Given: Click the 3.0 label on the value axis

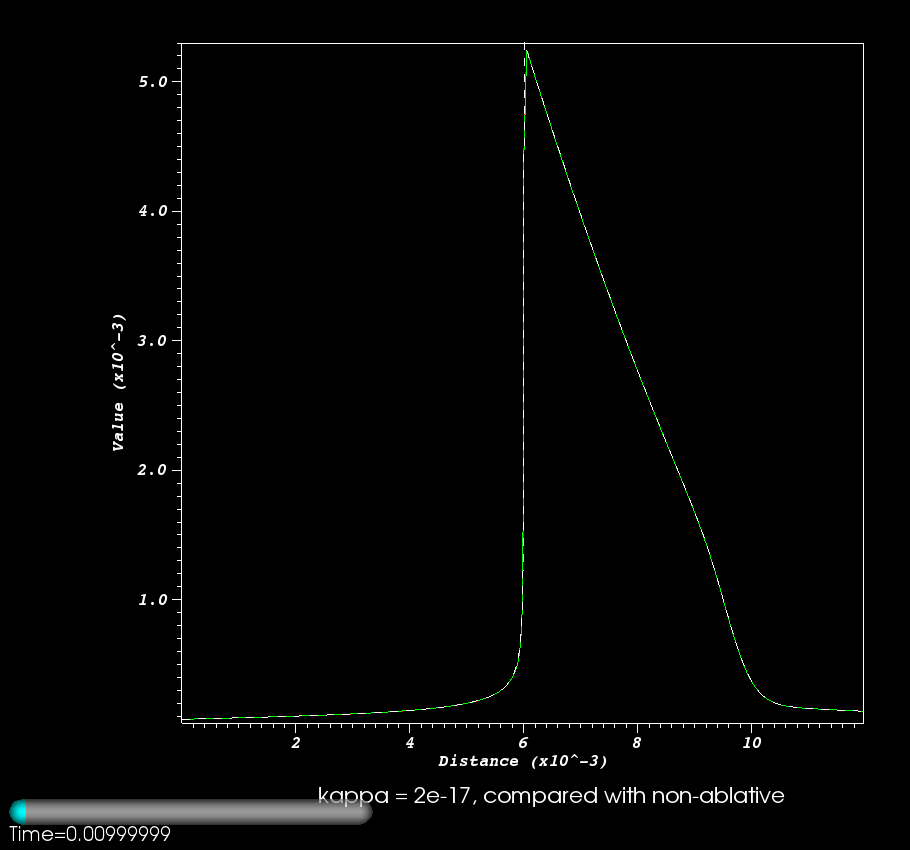Looking at the screenshot, I should tap(153, 341).
